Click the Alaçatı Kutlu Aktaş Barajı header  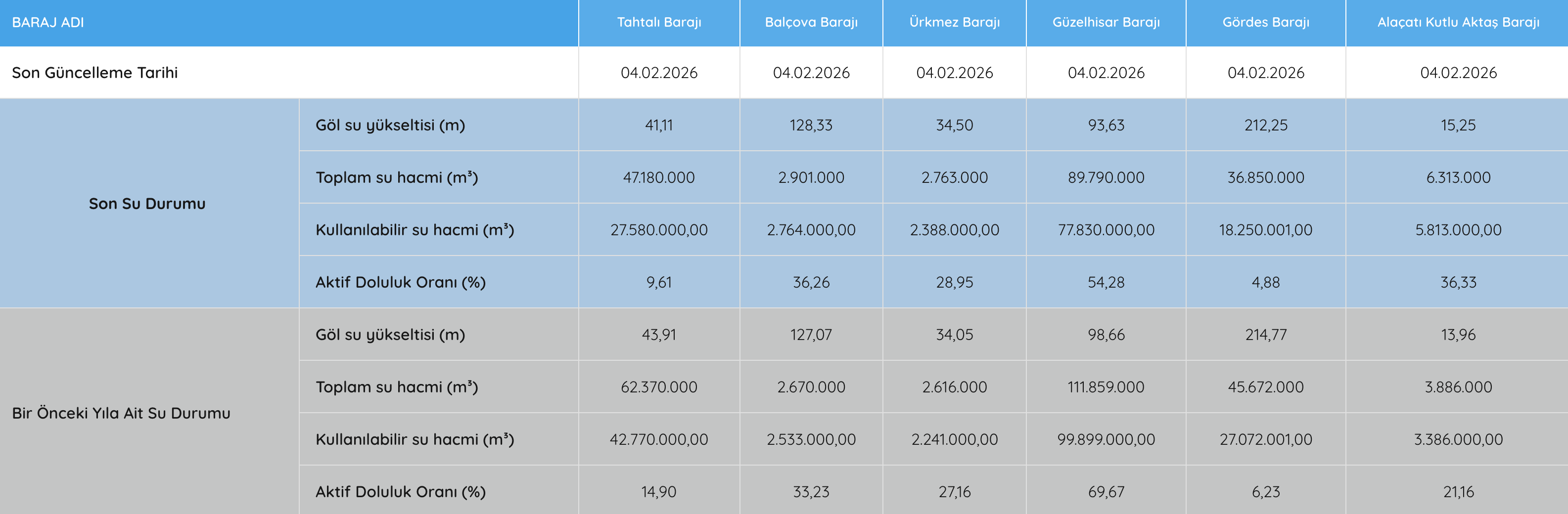(1458, 23)
